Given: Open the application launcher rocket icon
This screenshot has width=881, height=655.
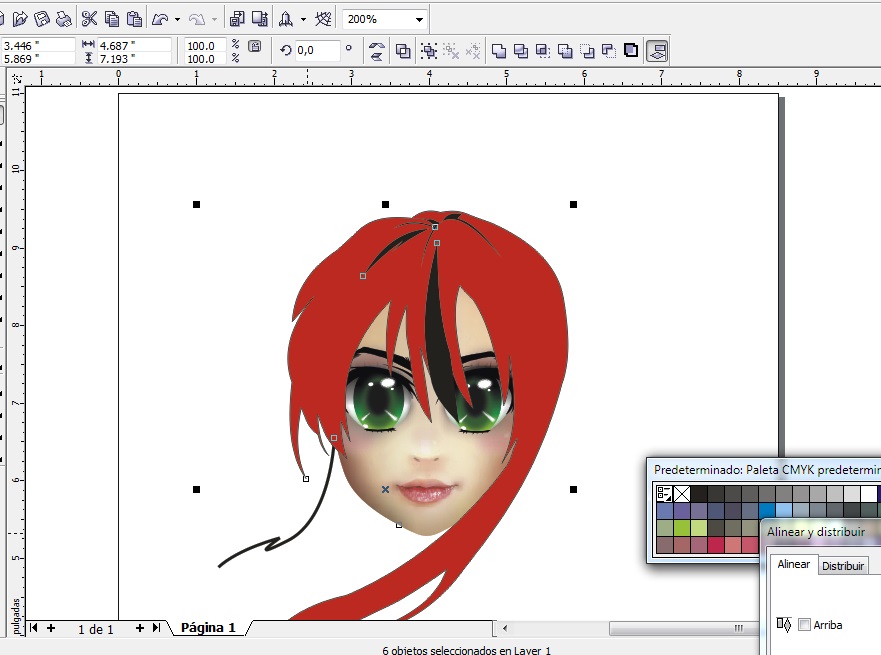Looking at the screenshot, I should [285, 19].
